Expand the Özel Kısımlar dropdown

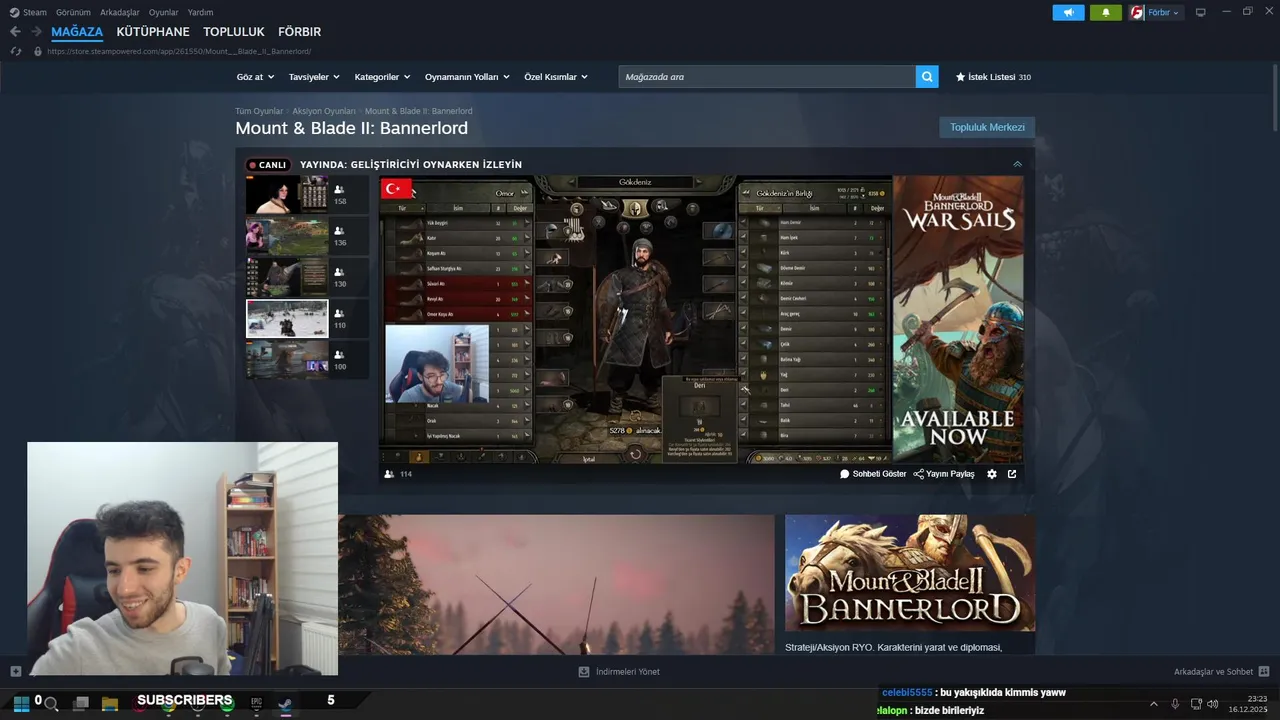coord(556,77)
